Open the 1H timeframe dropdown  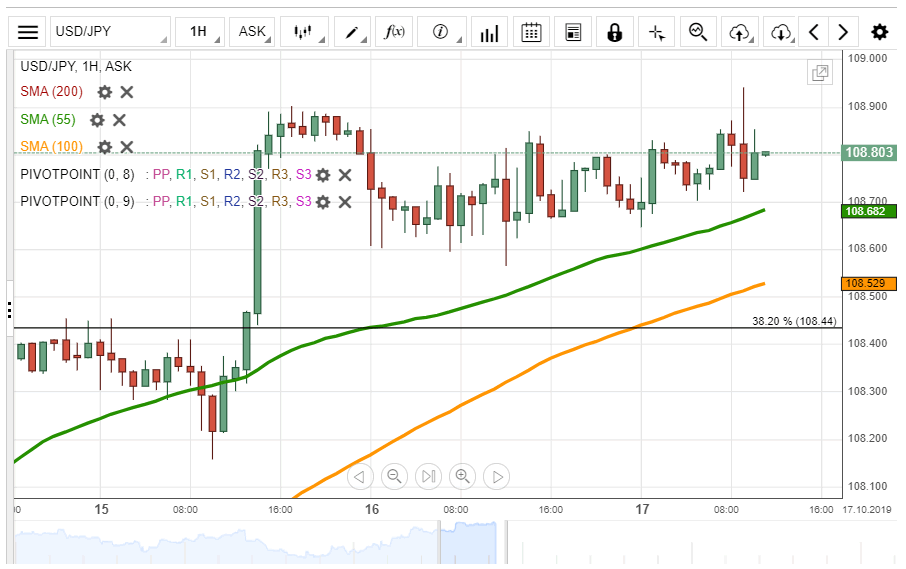coord(201,32)
